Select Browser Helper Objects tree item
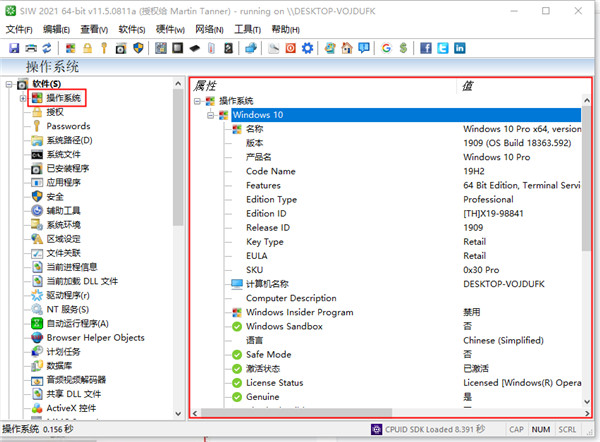Viewport: 600px width, 442px height. click(x=96, y=338)
